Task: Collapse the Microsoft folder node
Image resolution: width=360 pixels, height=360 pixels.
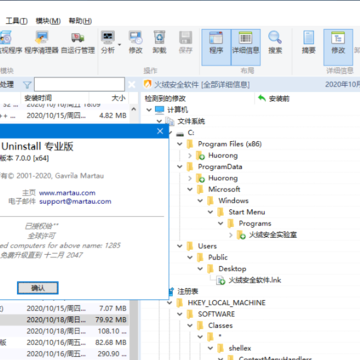Action: pyautogui.click(x=190, y=189)
